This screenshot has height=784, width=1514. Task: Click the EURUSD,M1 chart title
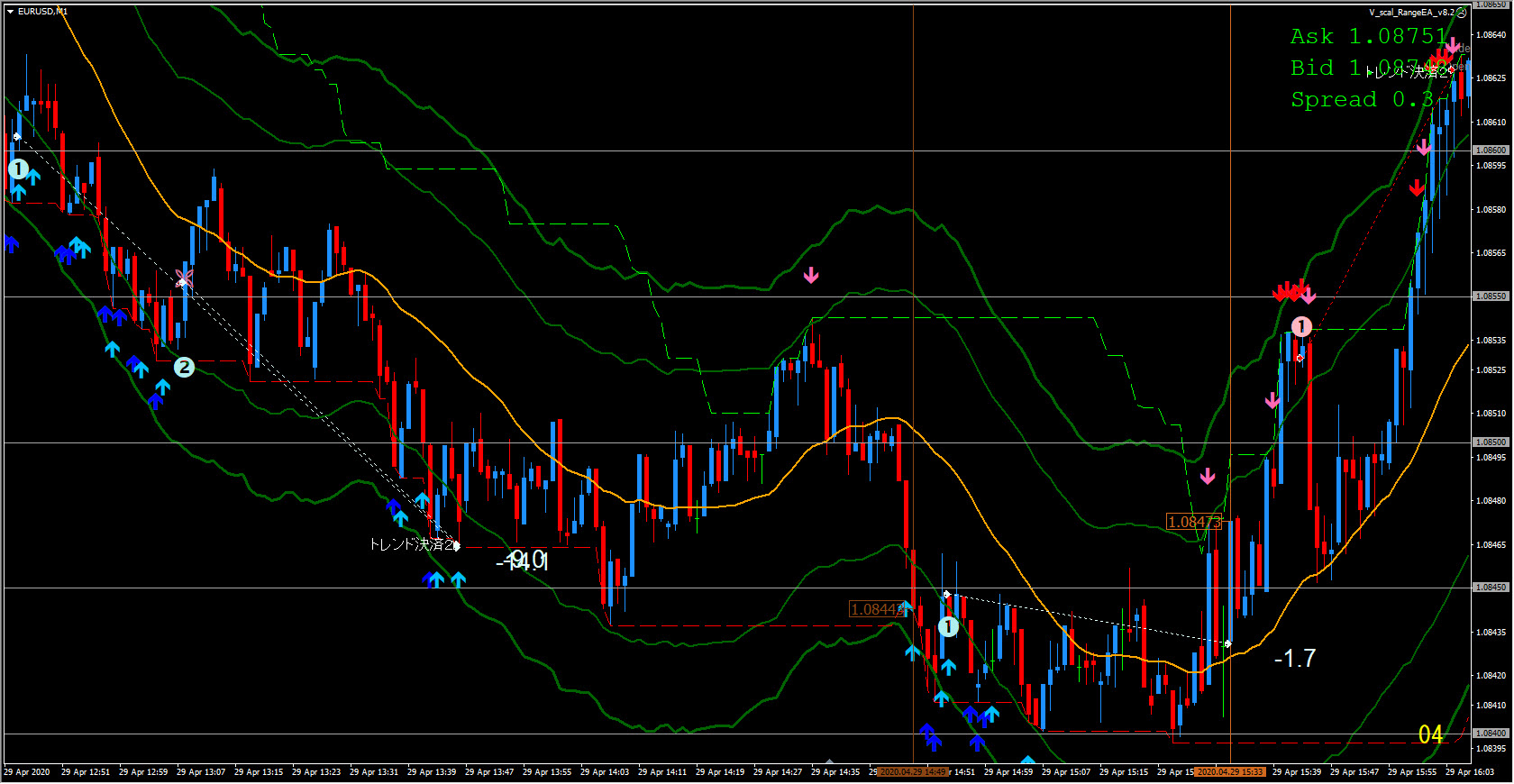pos(42,12)
